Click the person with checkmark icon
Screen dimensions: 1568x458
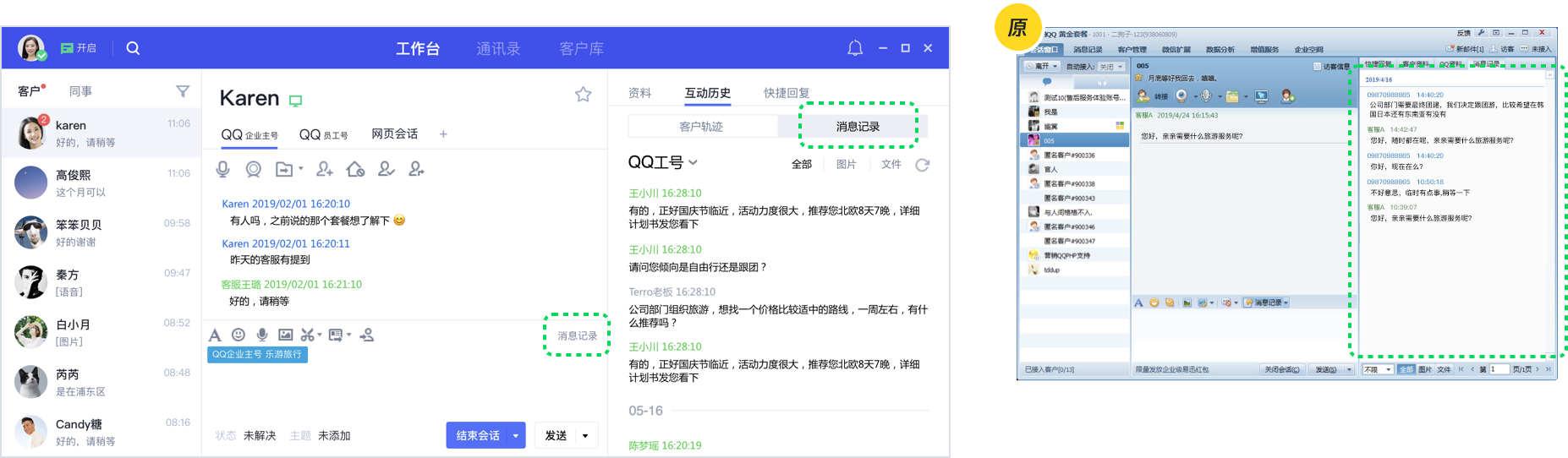[x=386, y=169]
